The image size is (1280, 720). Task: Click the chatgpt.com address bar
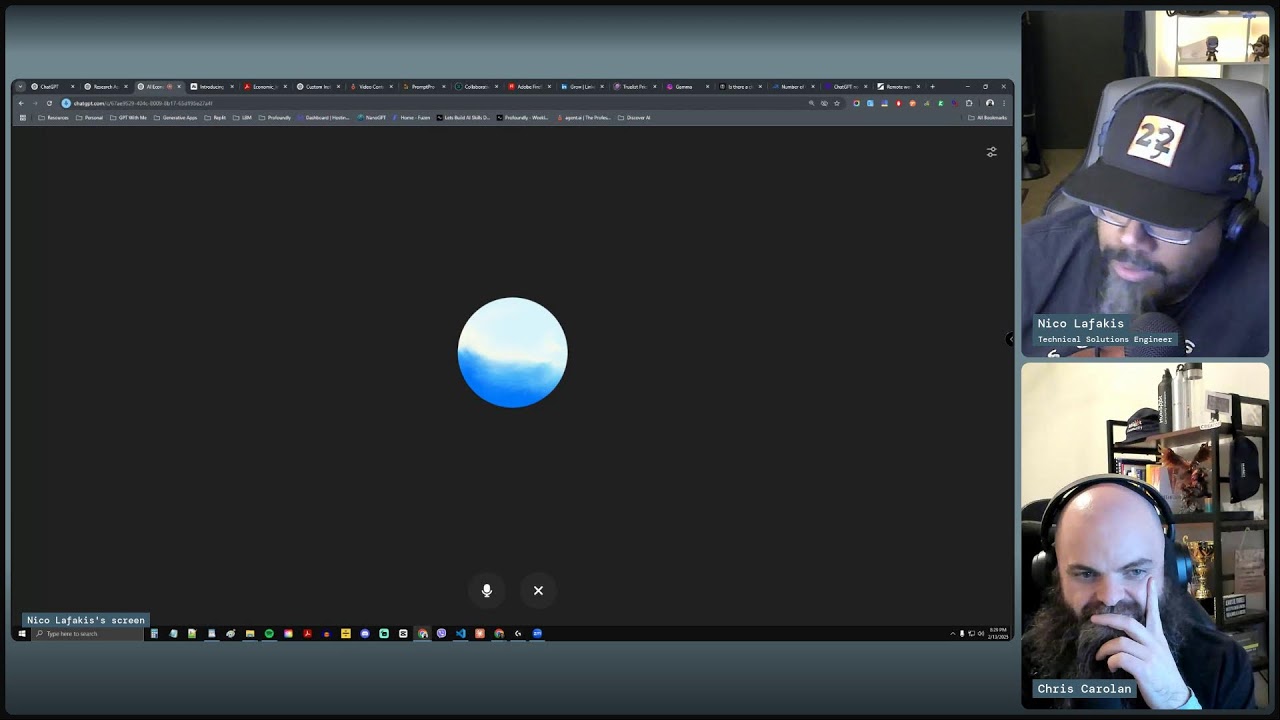(x=430, y=103)
